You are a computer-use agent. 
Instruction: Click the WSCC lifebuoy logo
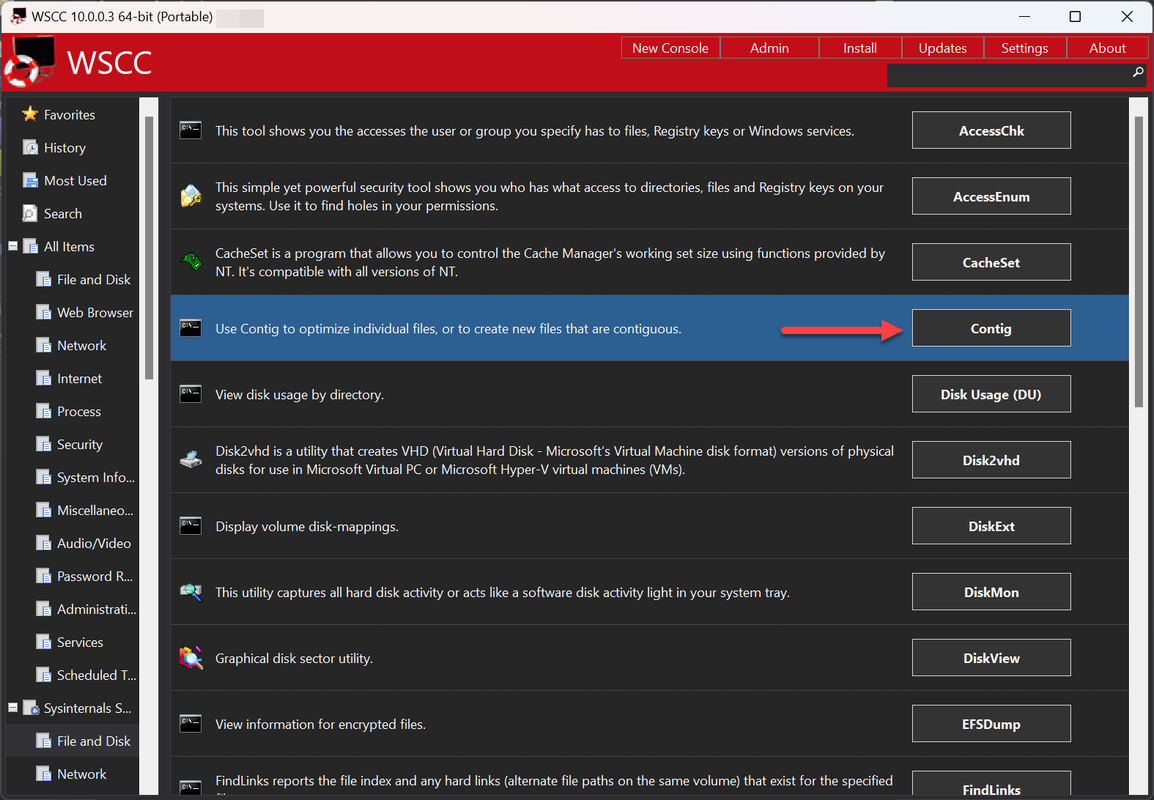(x=30, y=62)
